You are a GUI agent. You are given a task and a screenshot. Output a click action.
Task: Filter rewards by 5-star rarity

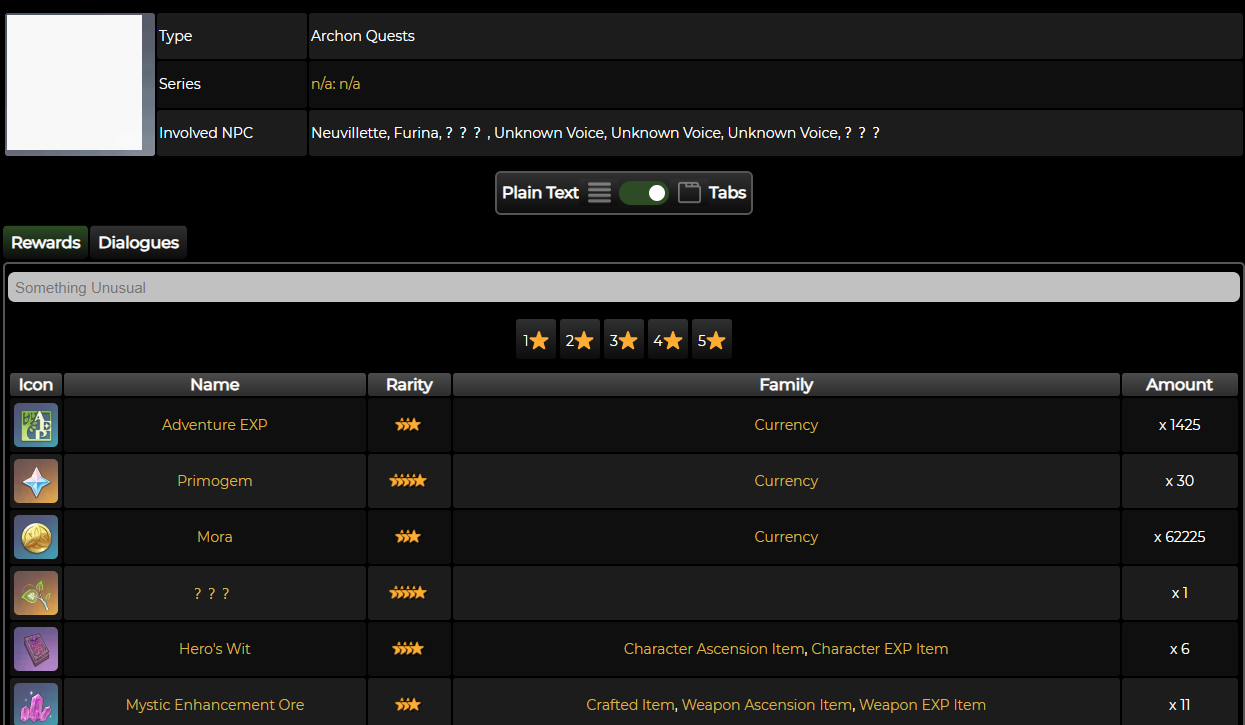point(712,340)
